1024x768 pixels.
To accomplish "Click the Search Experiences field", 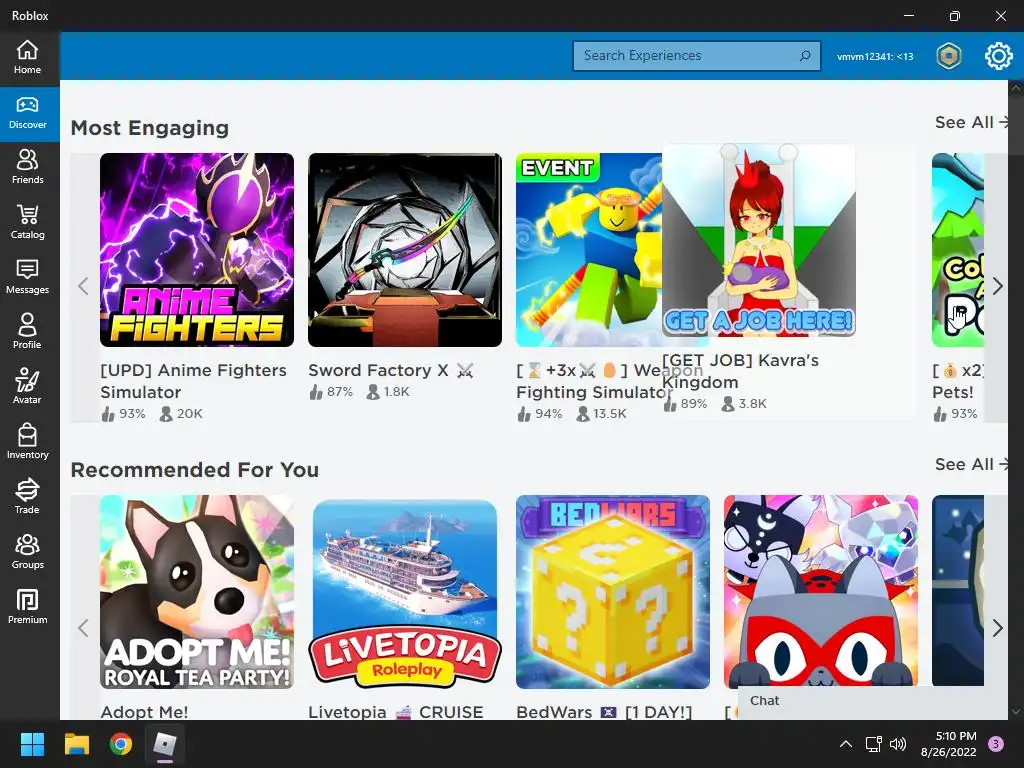I will pyautogui.click(x=697, y=56).
